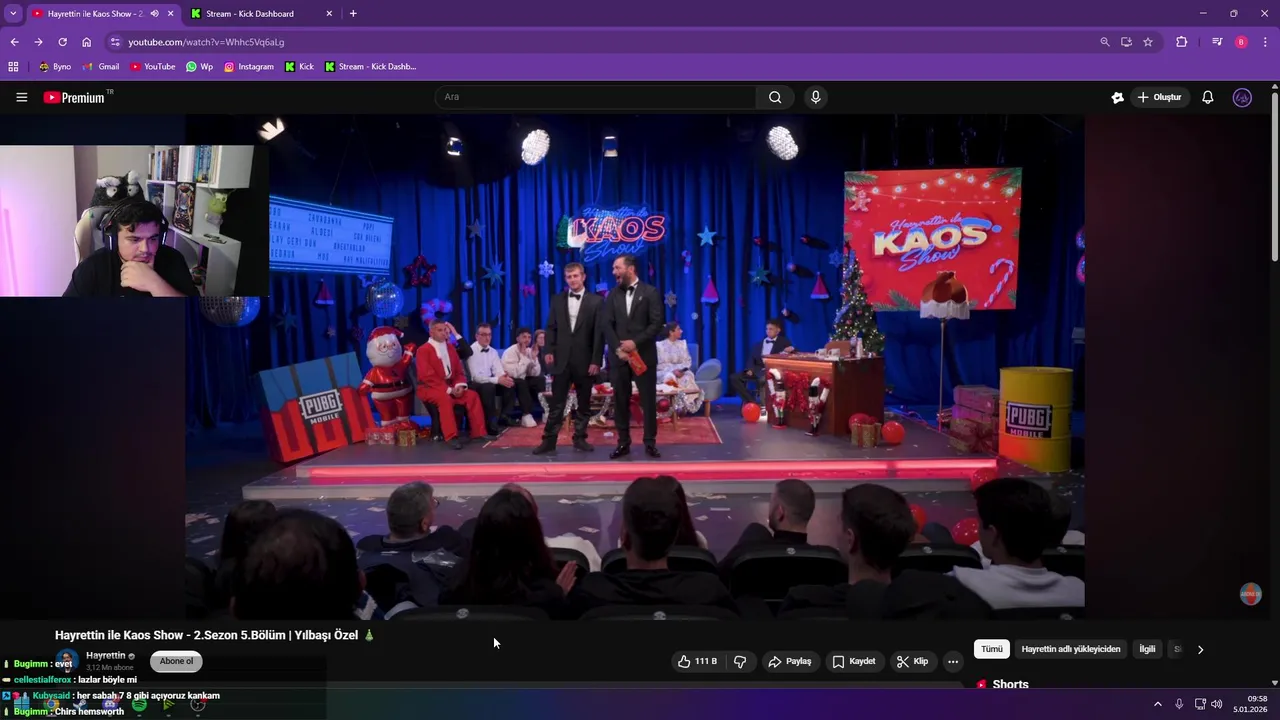Open browser extensions menu
The image size is (1280, 720).
pyautogui.click(x=1182, y=42)
